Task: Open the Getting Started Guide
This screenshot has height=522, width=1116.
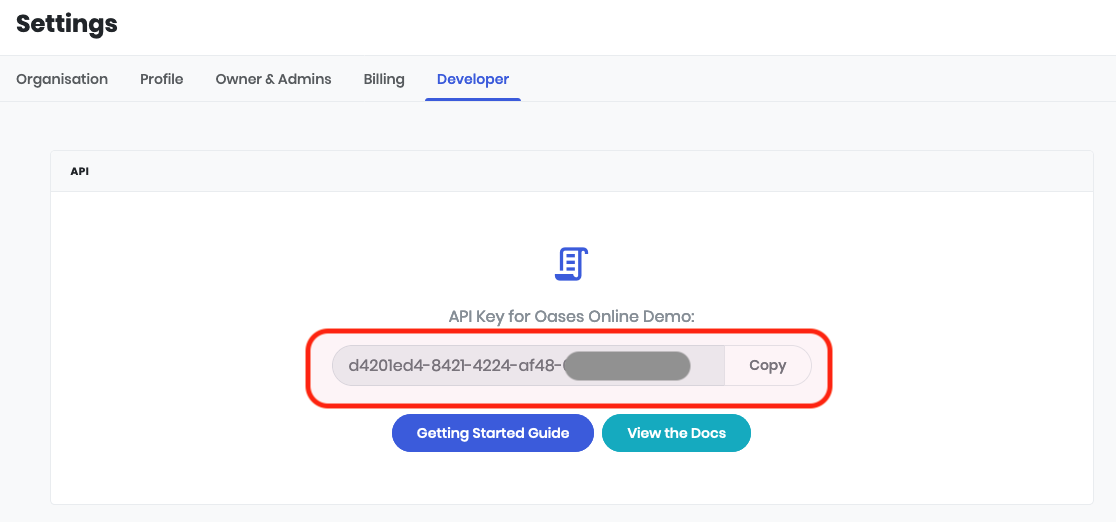Action: point(493,433)
